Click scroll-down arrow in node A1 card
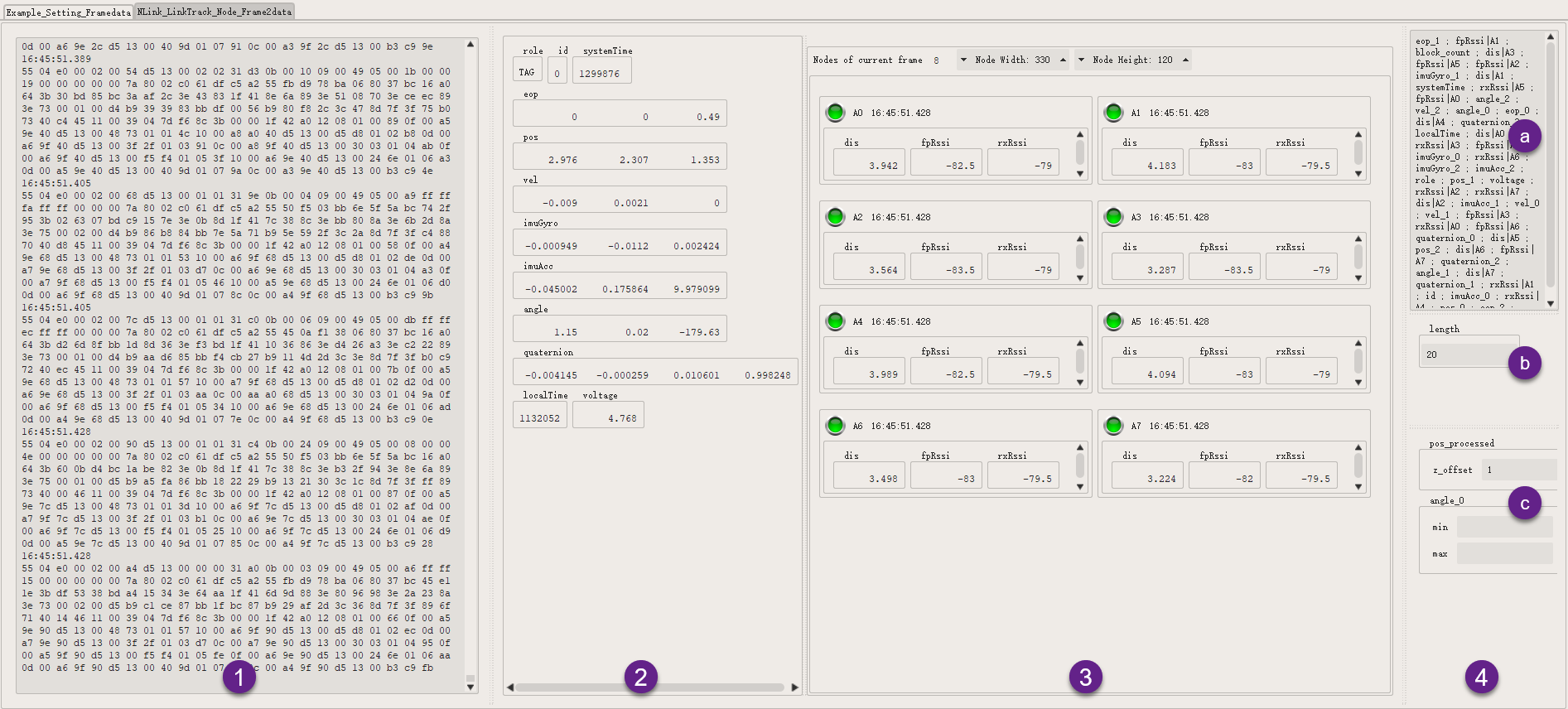This screenshot has height=709, width=1568. (x=1358, y=173)
